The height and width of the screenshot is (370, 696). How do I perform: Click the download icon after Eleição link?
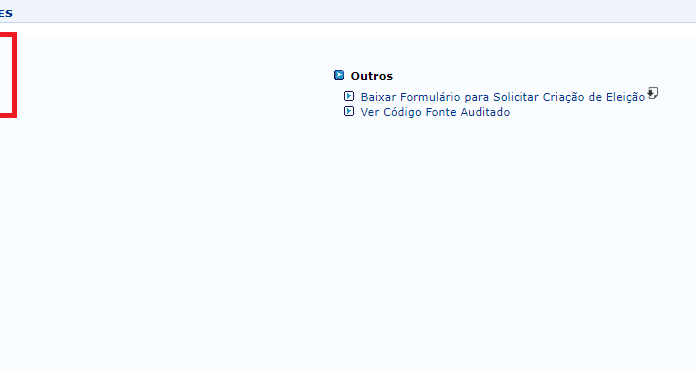pos(652,93)
